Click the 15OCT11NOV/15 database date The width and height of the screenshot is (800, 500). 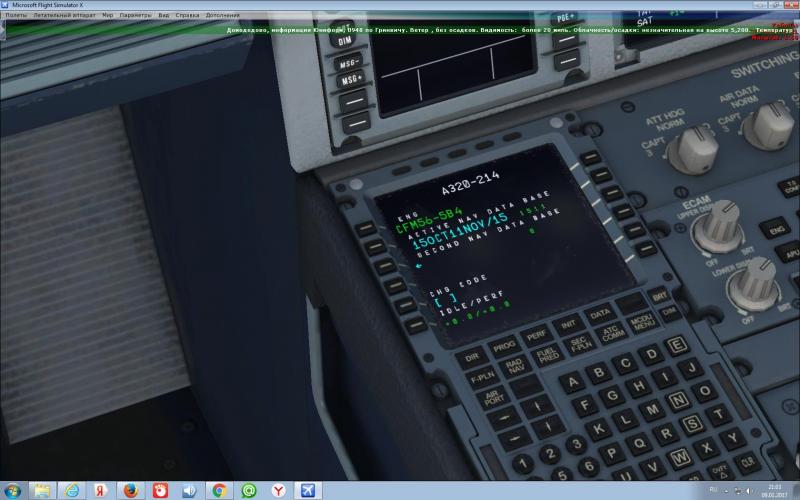point(461,230)
